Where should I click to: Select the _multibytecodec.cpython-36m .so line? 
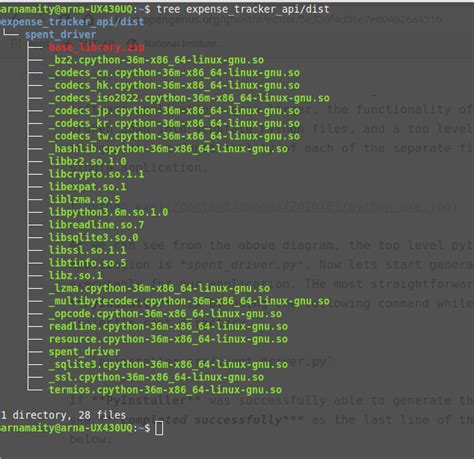pyautogui.click(x=189, y=301)
